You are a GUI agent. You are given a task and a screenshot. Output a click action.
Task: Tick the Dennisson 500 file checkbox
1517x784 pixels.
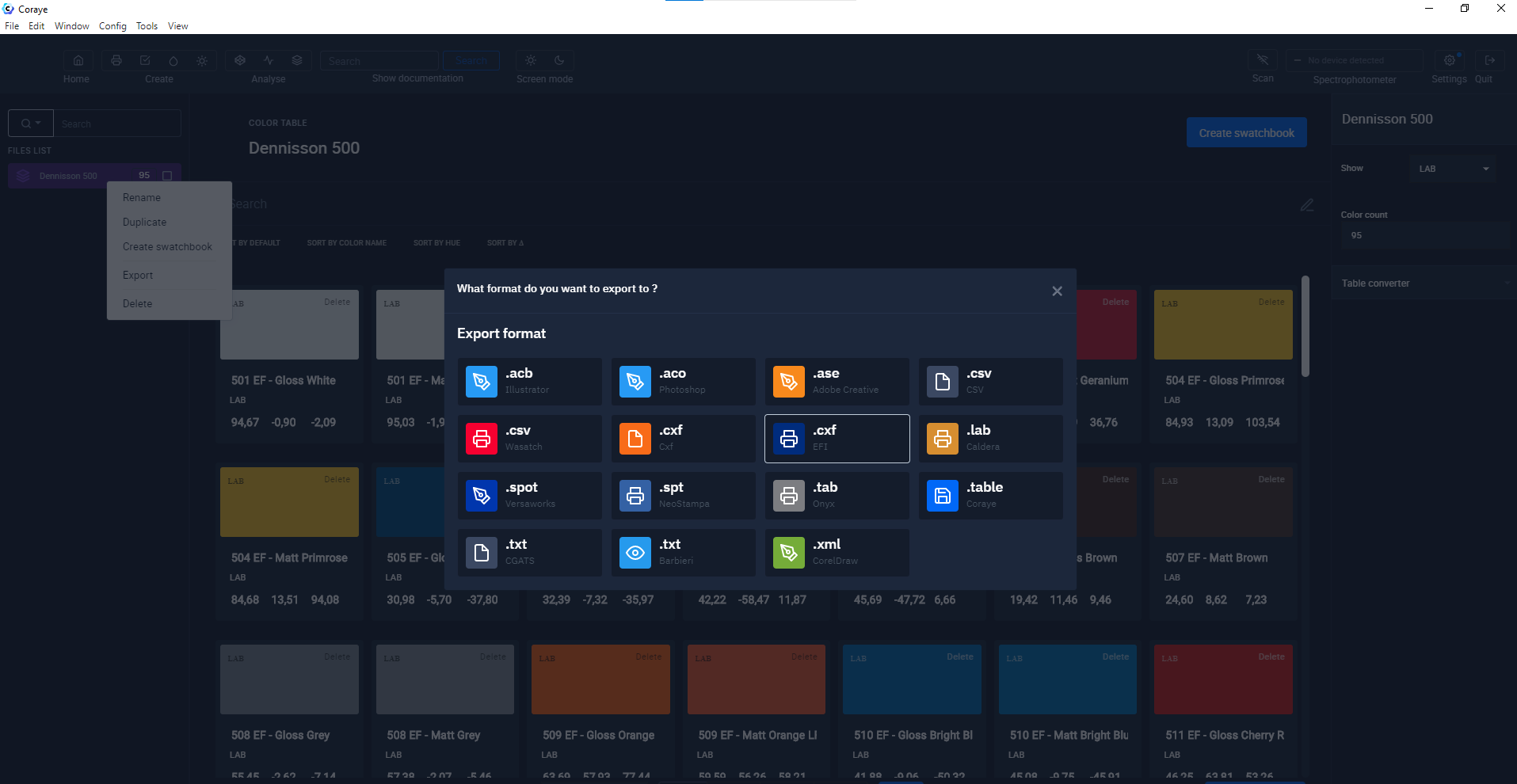(x=167, y=176)
